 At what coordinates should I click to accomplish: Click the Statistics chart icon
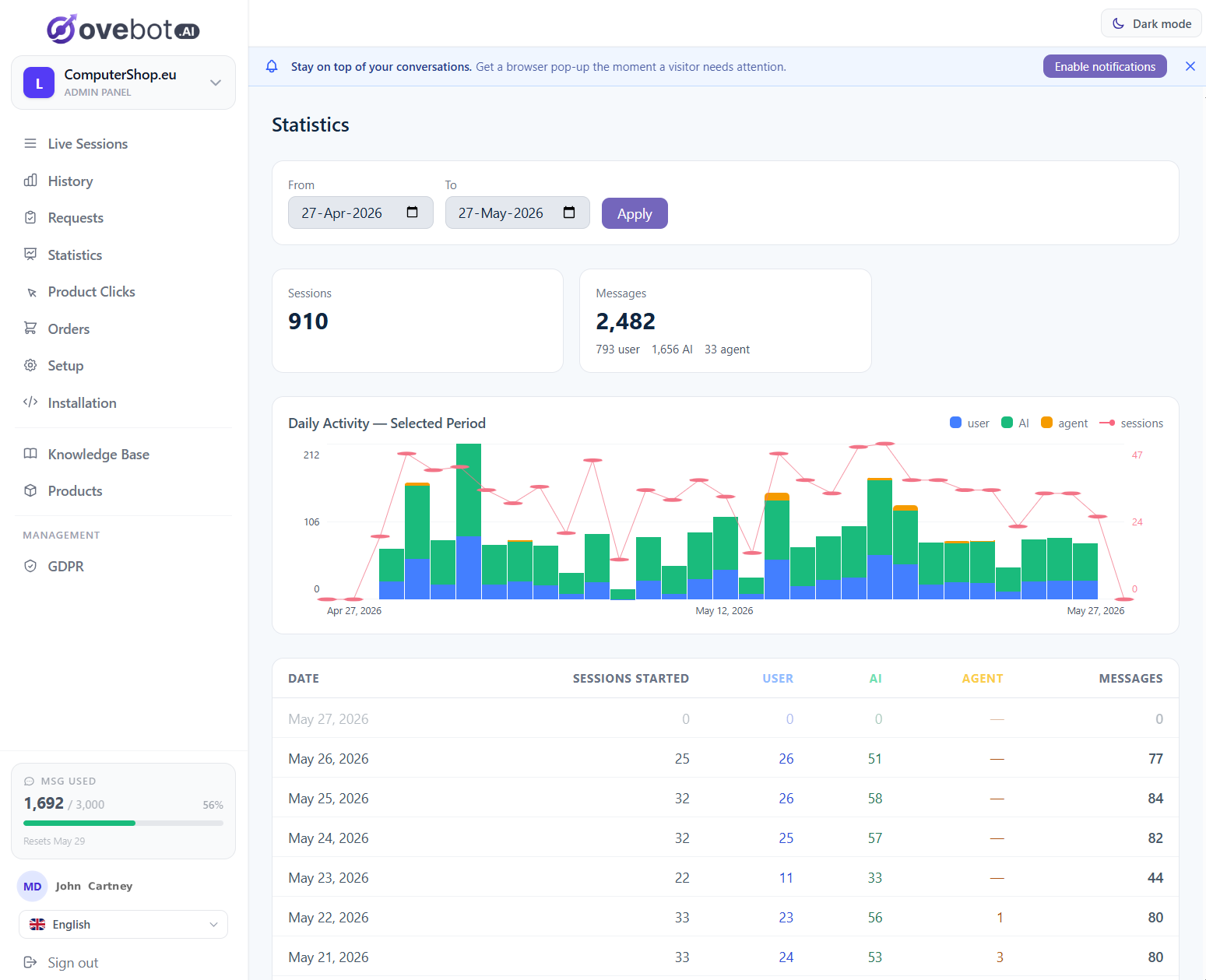[x=30, y=255]
